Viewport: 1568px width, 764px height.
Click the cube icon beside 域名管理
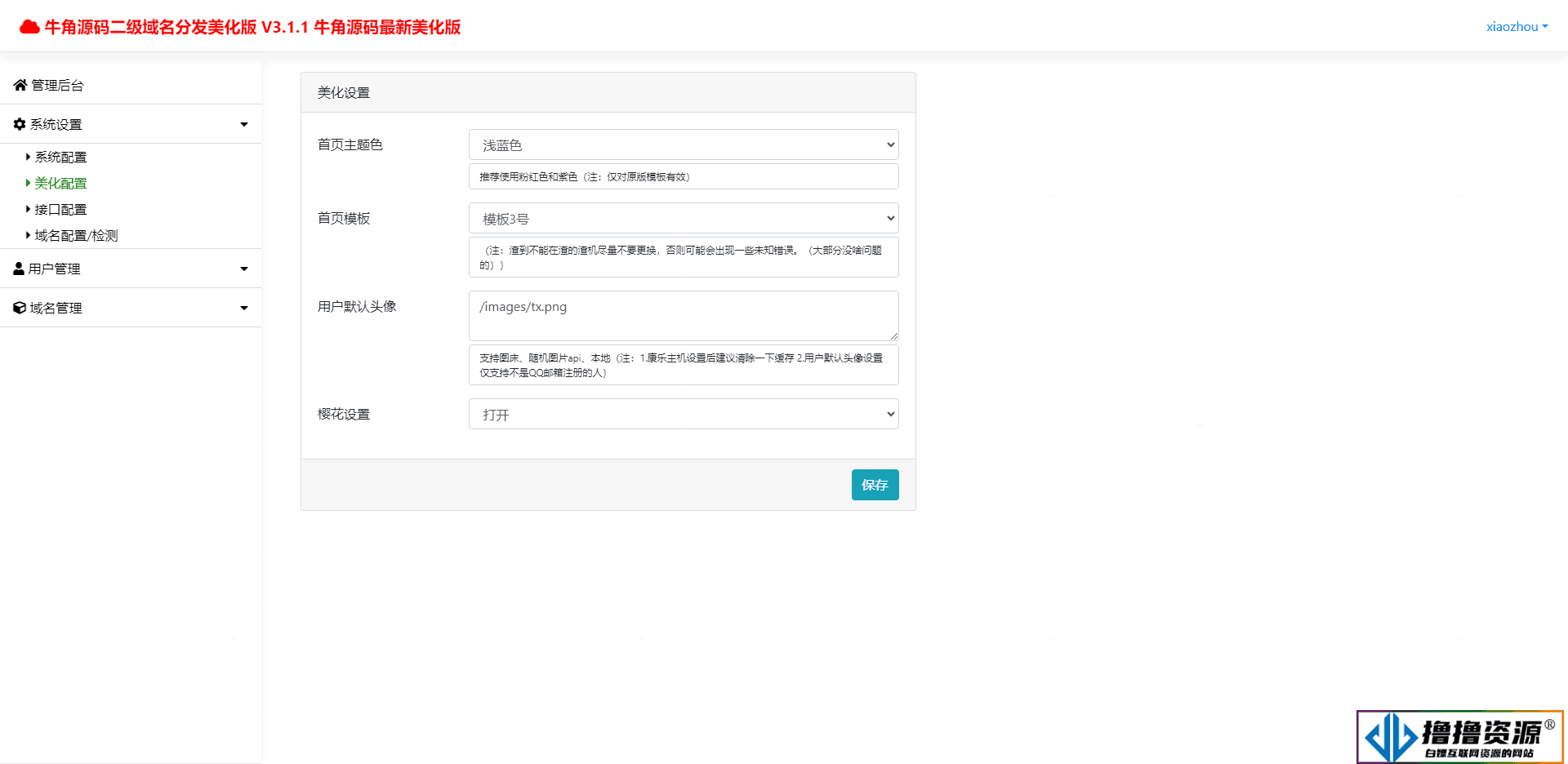pyautogui.click(x=20, y=308)
